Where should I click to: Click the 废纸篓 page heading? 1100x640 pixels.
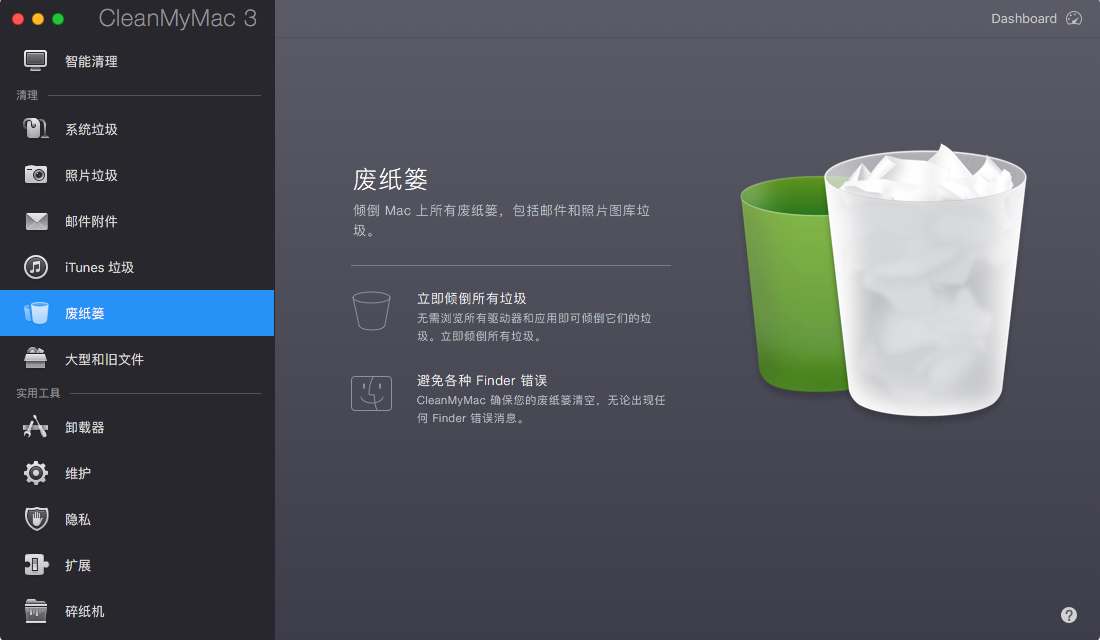click(390, 180)
